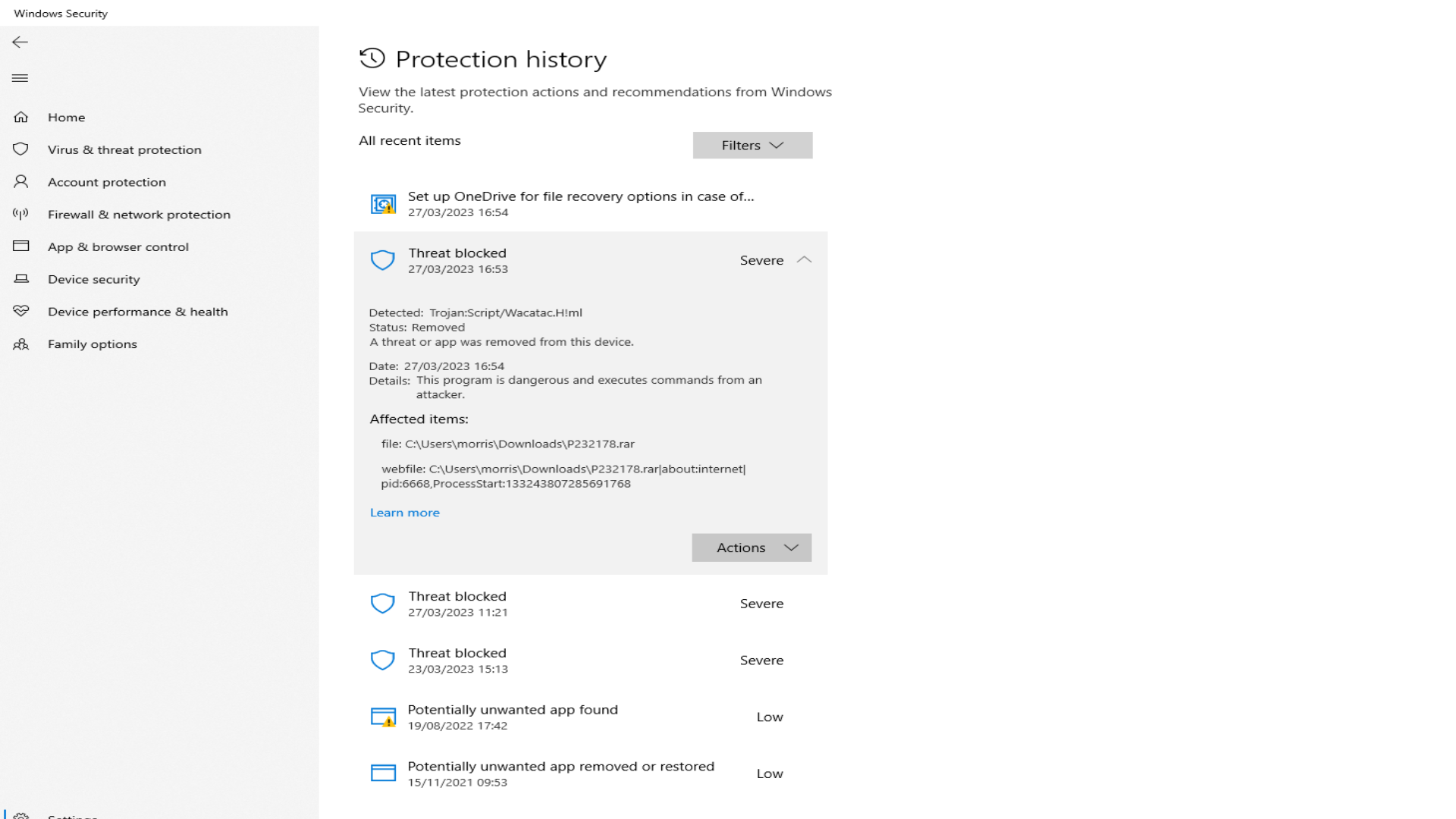
Task: Click the Account protection person icon
Action: 21,182
